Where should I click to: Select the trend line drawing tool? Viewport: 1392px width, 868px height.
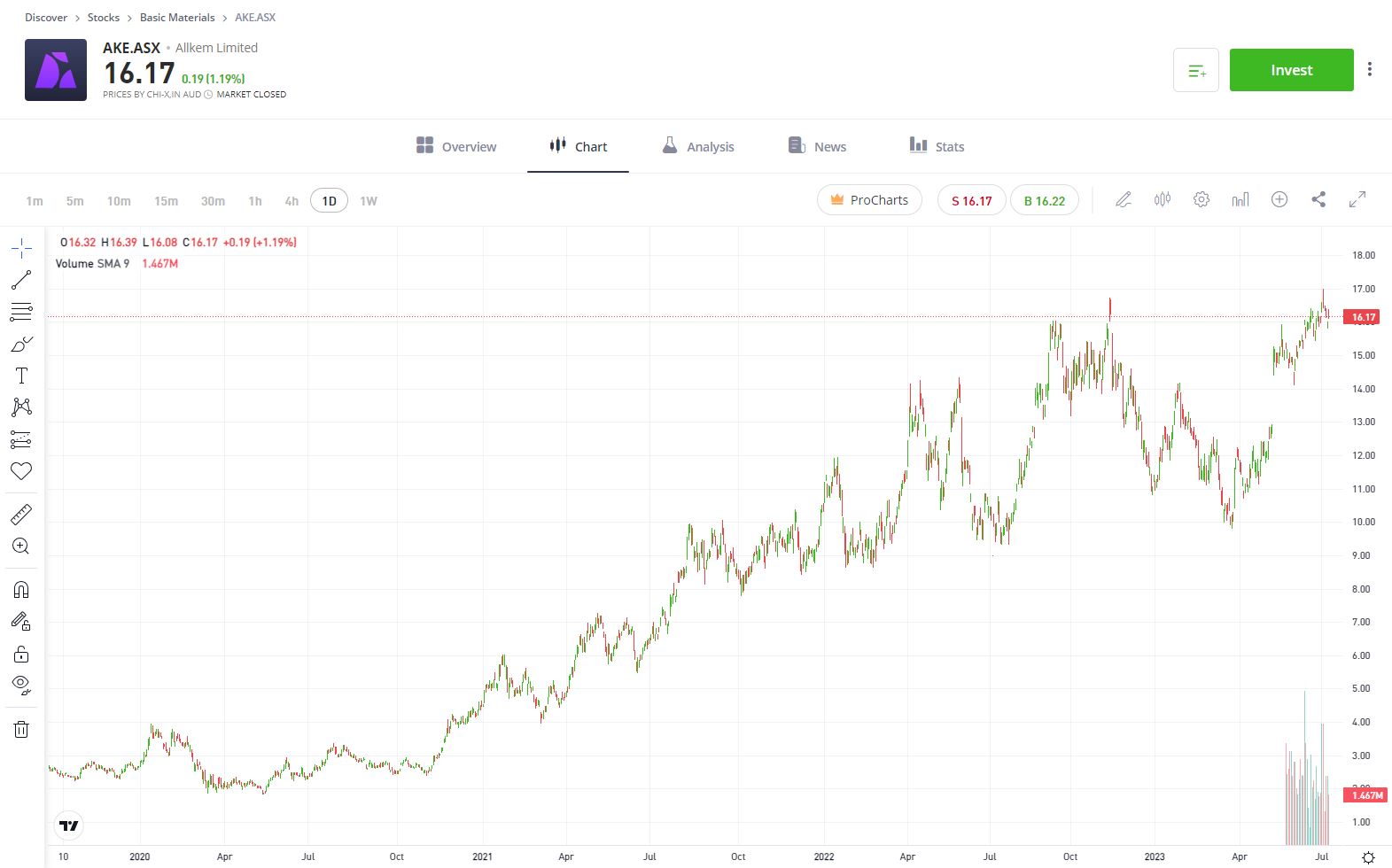click(x=21, y=280)
